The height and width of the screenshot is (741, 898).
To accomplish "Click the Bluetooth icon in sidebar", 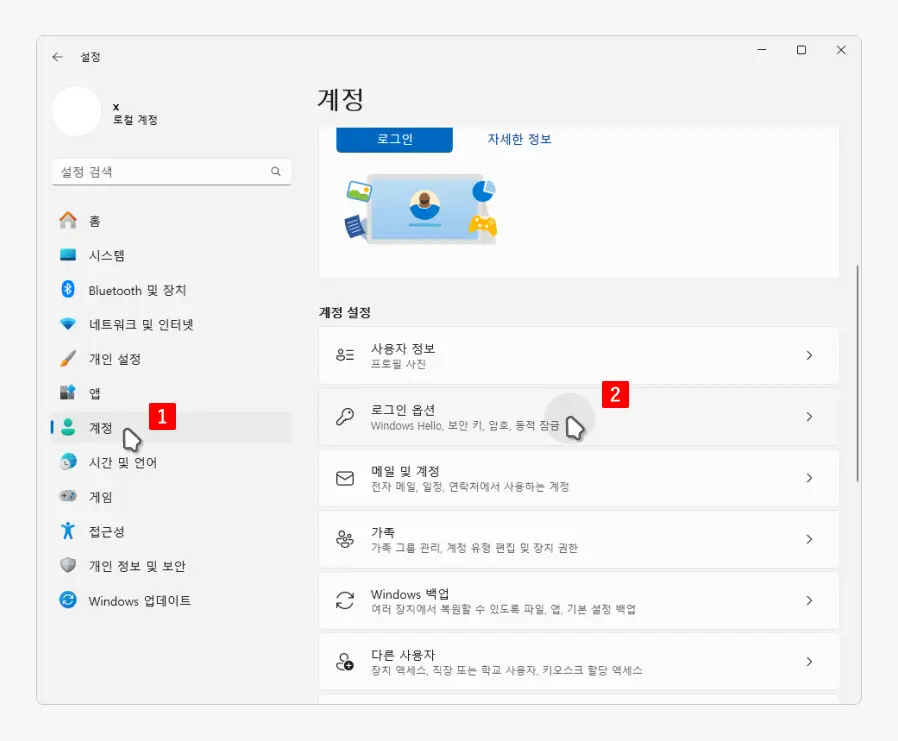I will tap(68, 289).
